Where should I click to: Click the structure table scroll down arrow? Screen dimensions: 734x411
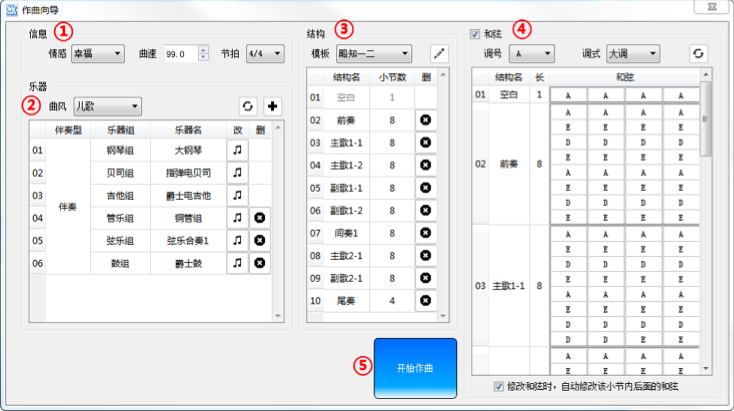(x=443, y=316)
